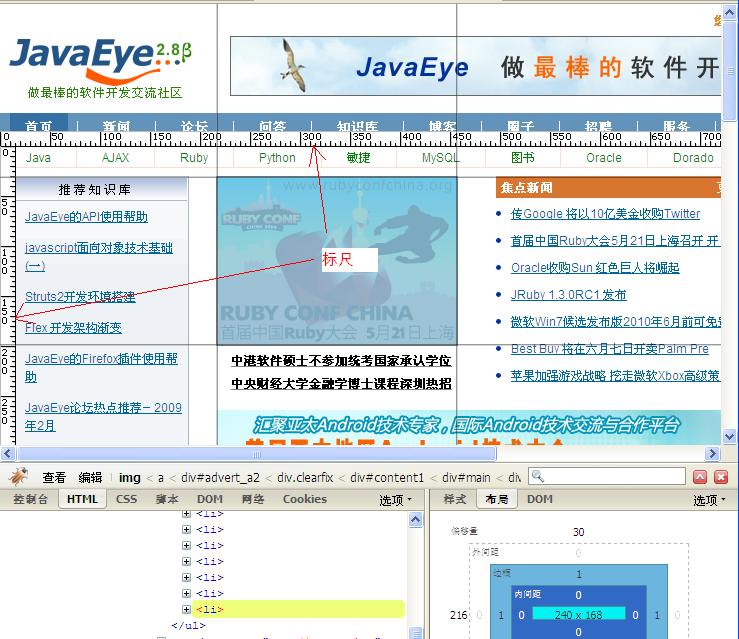Open the 网络 tab
This screenshot has height=639, width=739.
[x=253, y=499]
